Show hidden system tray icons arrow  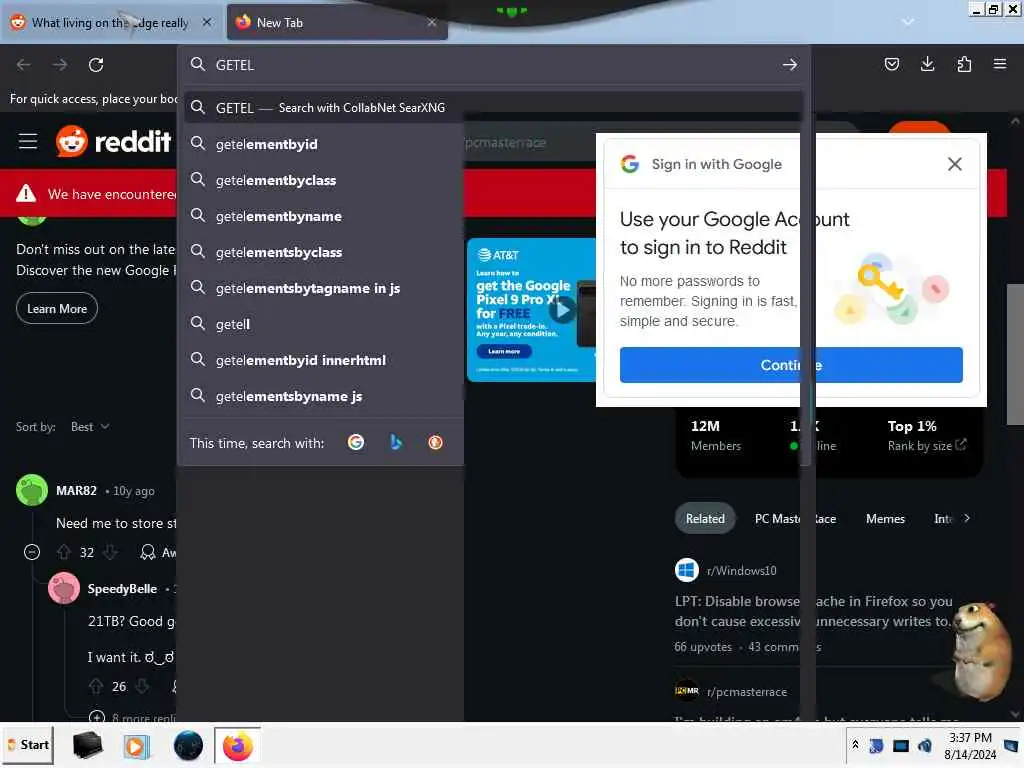click(855, 745)
